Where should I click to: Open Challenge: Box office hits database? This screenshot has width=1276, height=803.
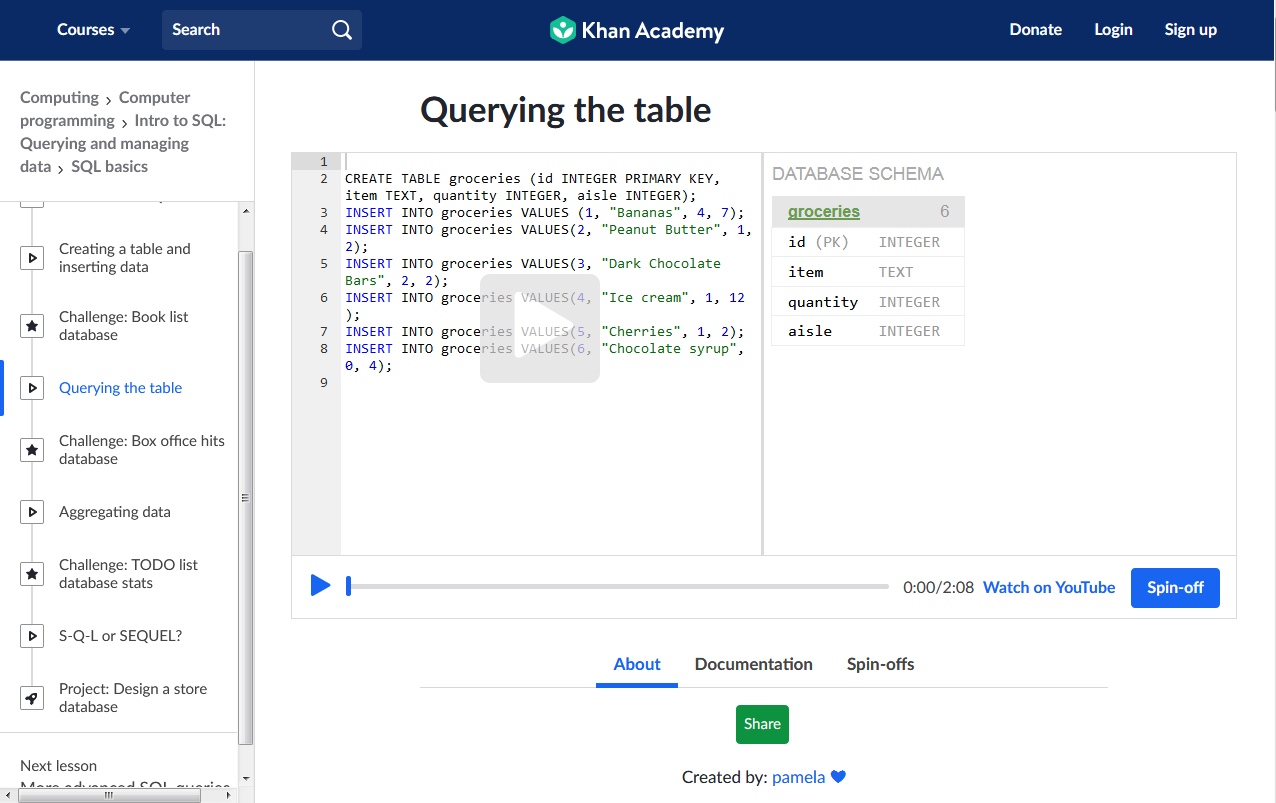142,450
